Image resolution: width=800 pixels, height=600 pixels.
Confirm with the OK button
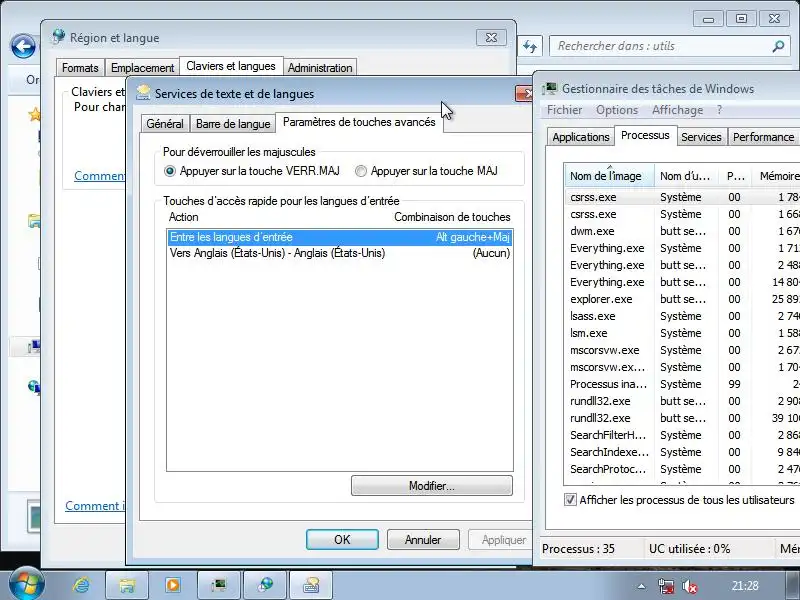(x=342, y=540)
